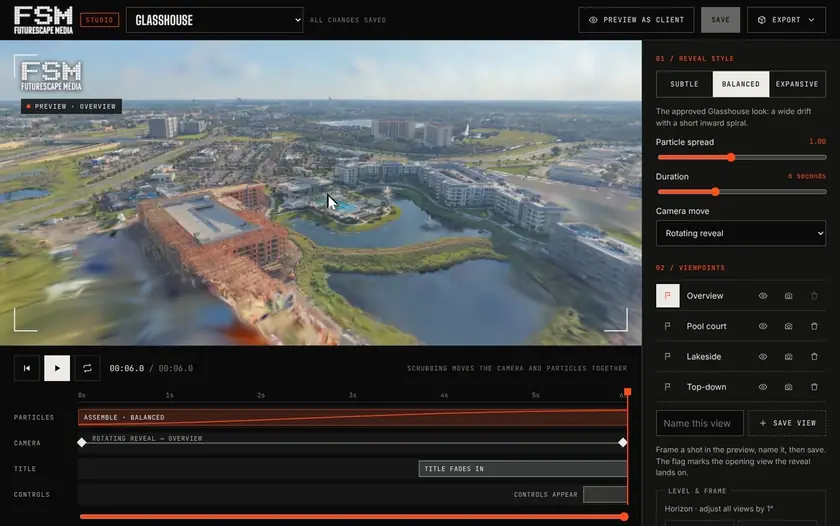The height and width of the screenshot is (526, 840).
Task: Click the Rotating Reveal → Overview camera label
Action: click(x=147, y=438)
